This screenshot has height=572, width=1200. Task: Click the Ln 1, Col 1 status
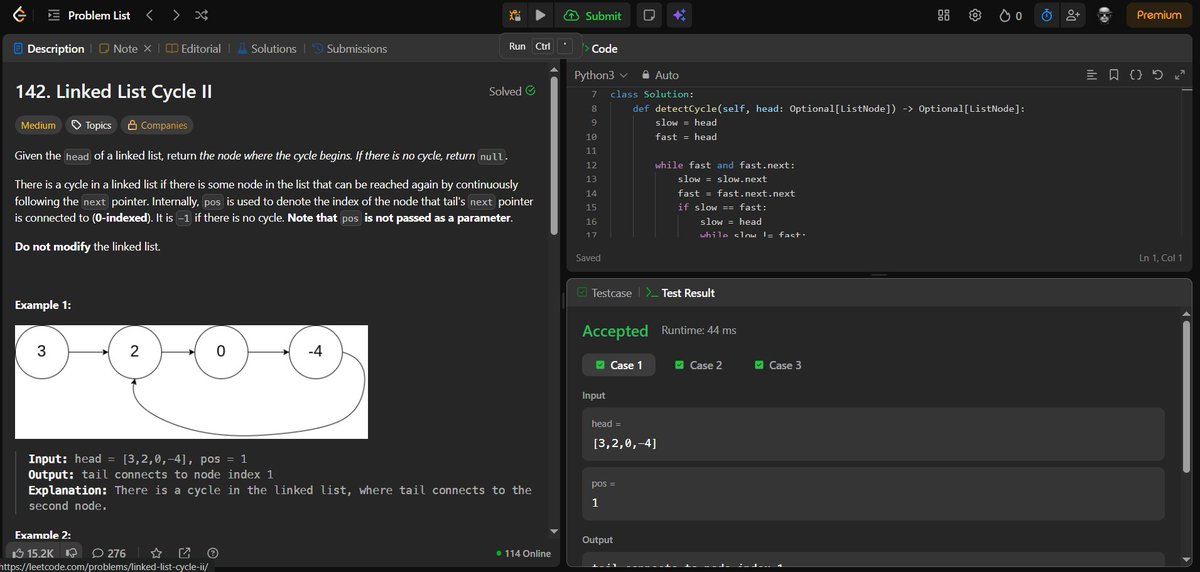tap(1160, 258)
